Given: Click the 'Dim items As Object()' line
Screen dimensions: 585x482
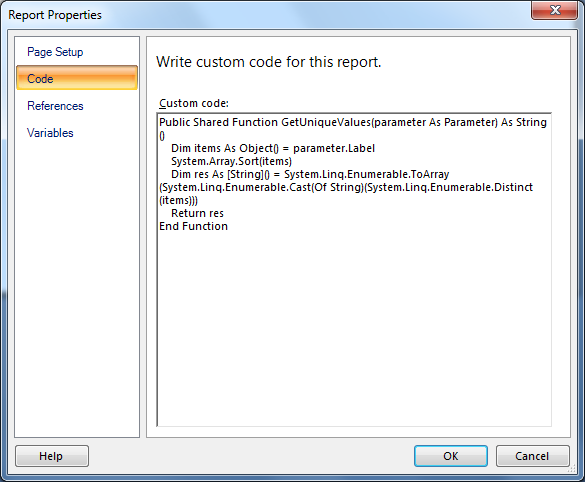Looking at the screenshot, I should coord(273,148).
